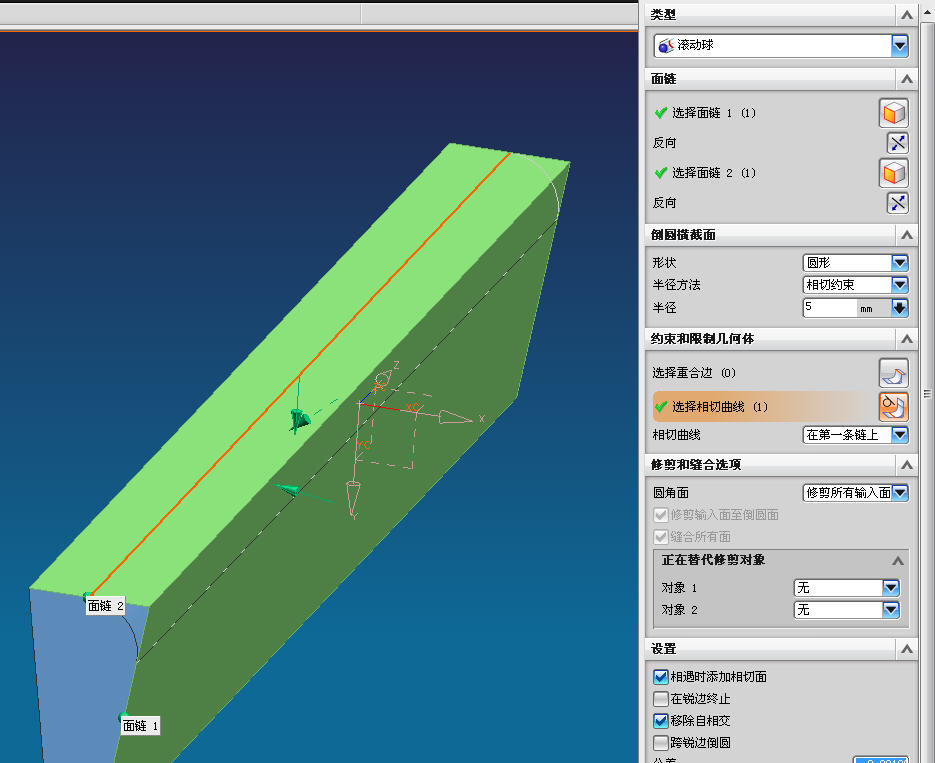Open the 类型 rolling ball dropdown
This screenshot has width=935, height=763.
(x=900, y=45)
